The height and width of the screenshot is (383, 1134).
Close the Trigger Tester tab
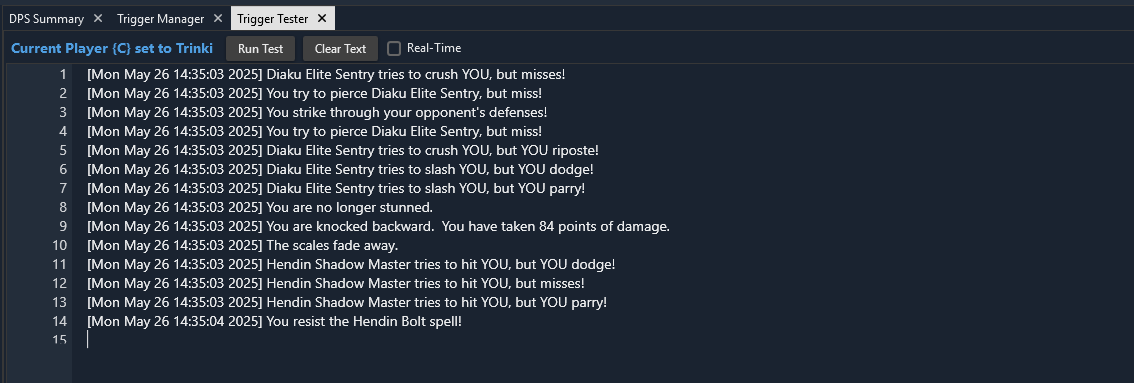point(322,19)
